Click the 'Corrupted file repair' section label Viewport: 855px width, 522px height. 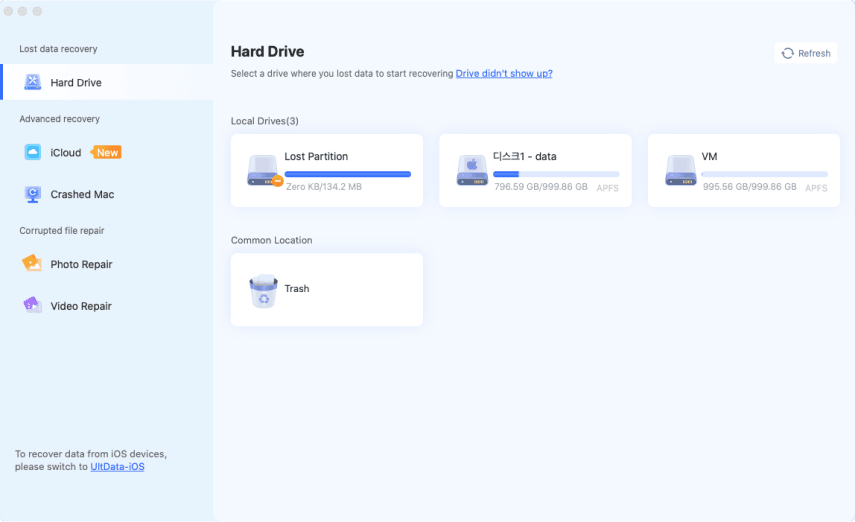[x=62, y=231]
